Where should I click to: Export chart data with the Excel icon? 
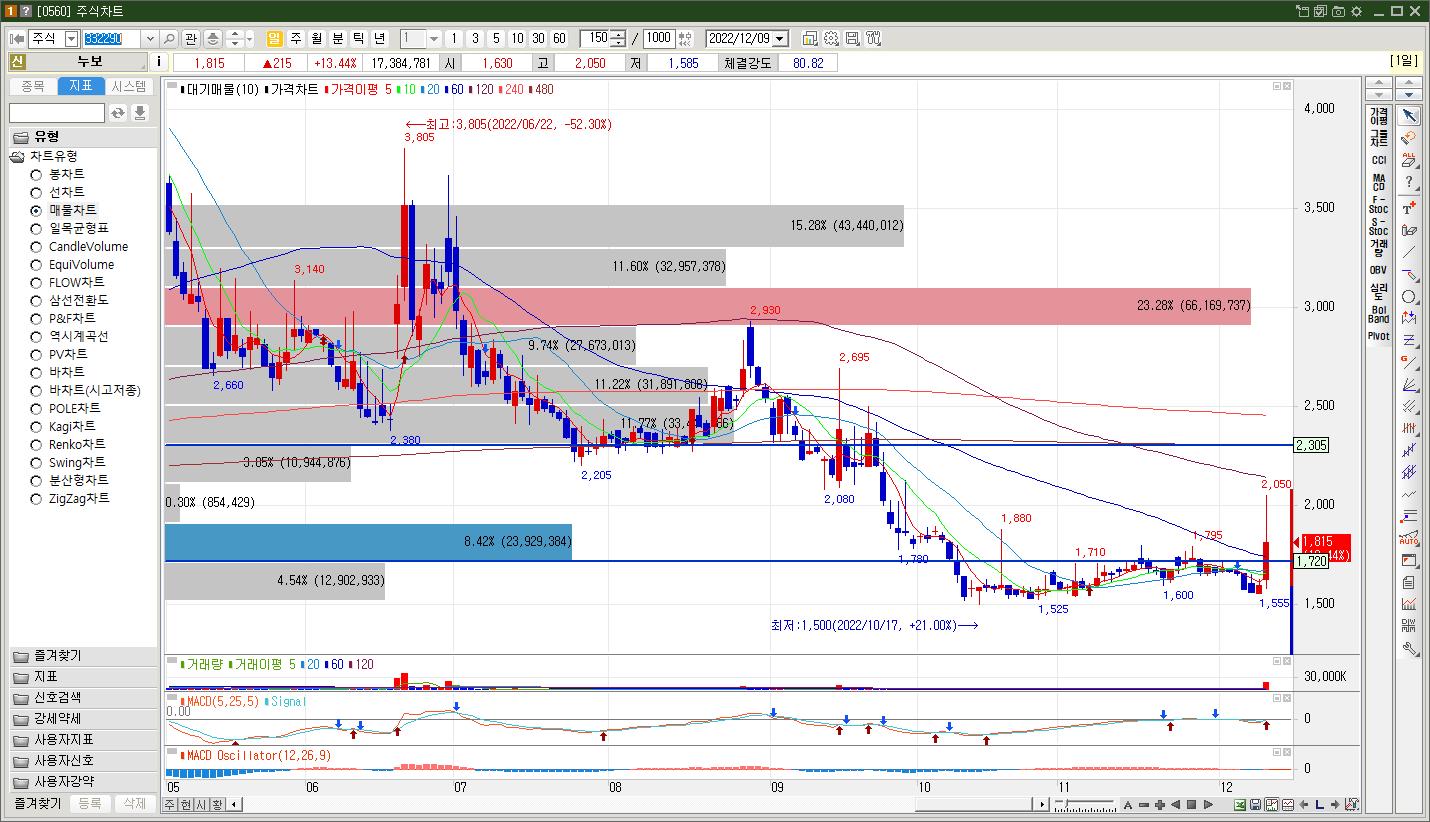coord(1240,804)
